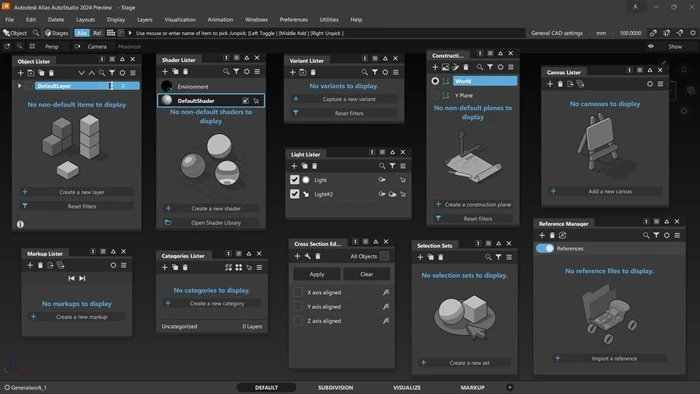The height and width of the screenshot is (394, 700).
Task: Click the wrench icon in Cross Section Editor
Action: (307, 256)
